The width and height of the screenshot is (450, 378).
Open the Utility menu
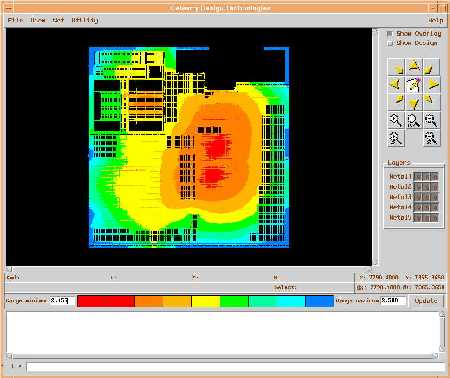85,20
